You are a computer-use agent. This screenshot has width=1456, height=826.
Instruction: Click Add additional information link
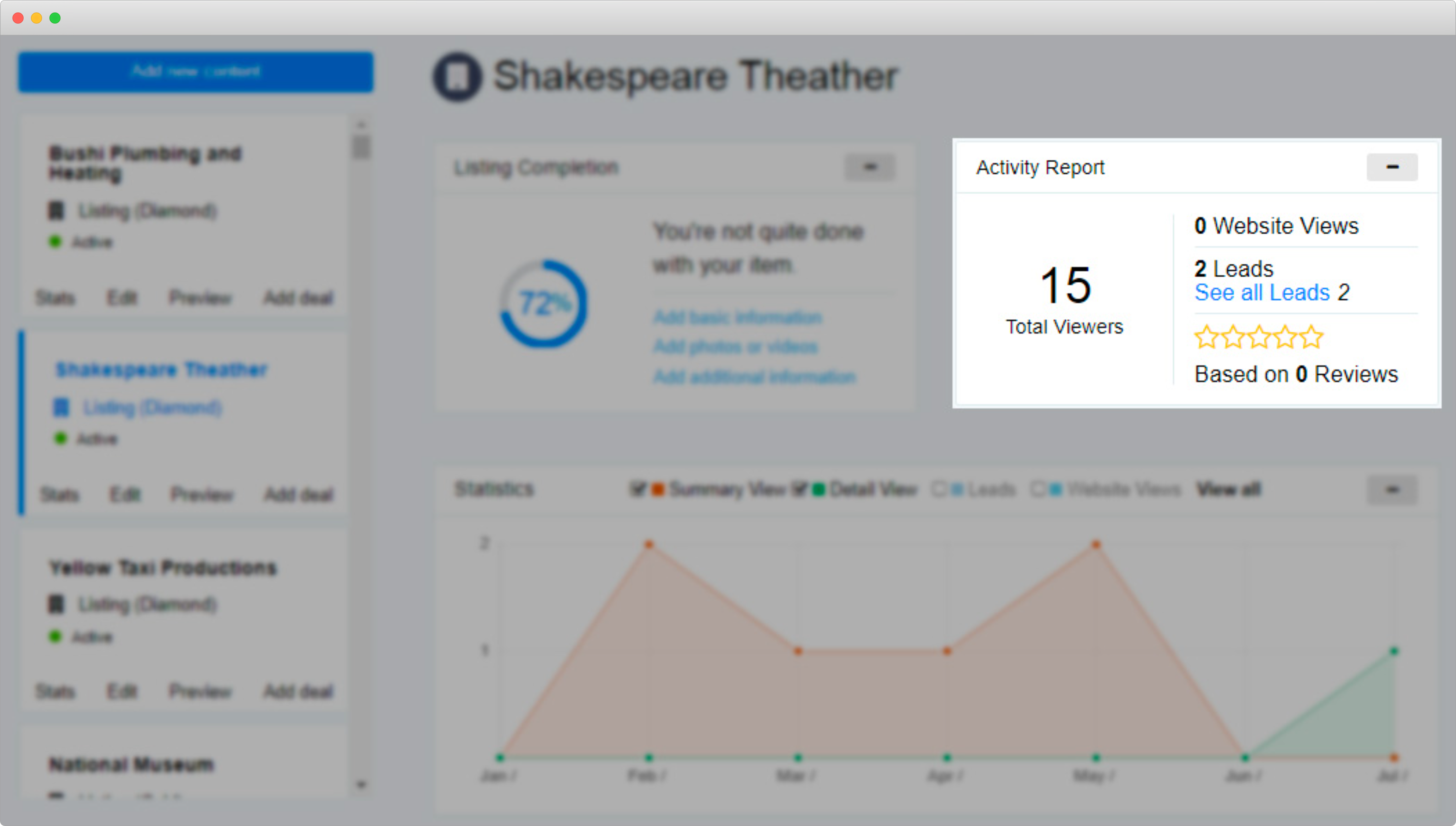754,377
